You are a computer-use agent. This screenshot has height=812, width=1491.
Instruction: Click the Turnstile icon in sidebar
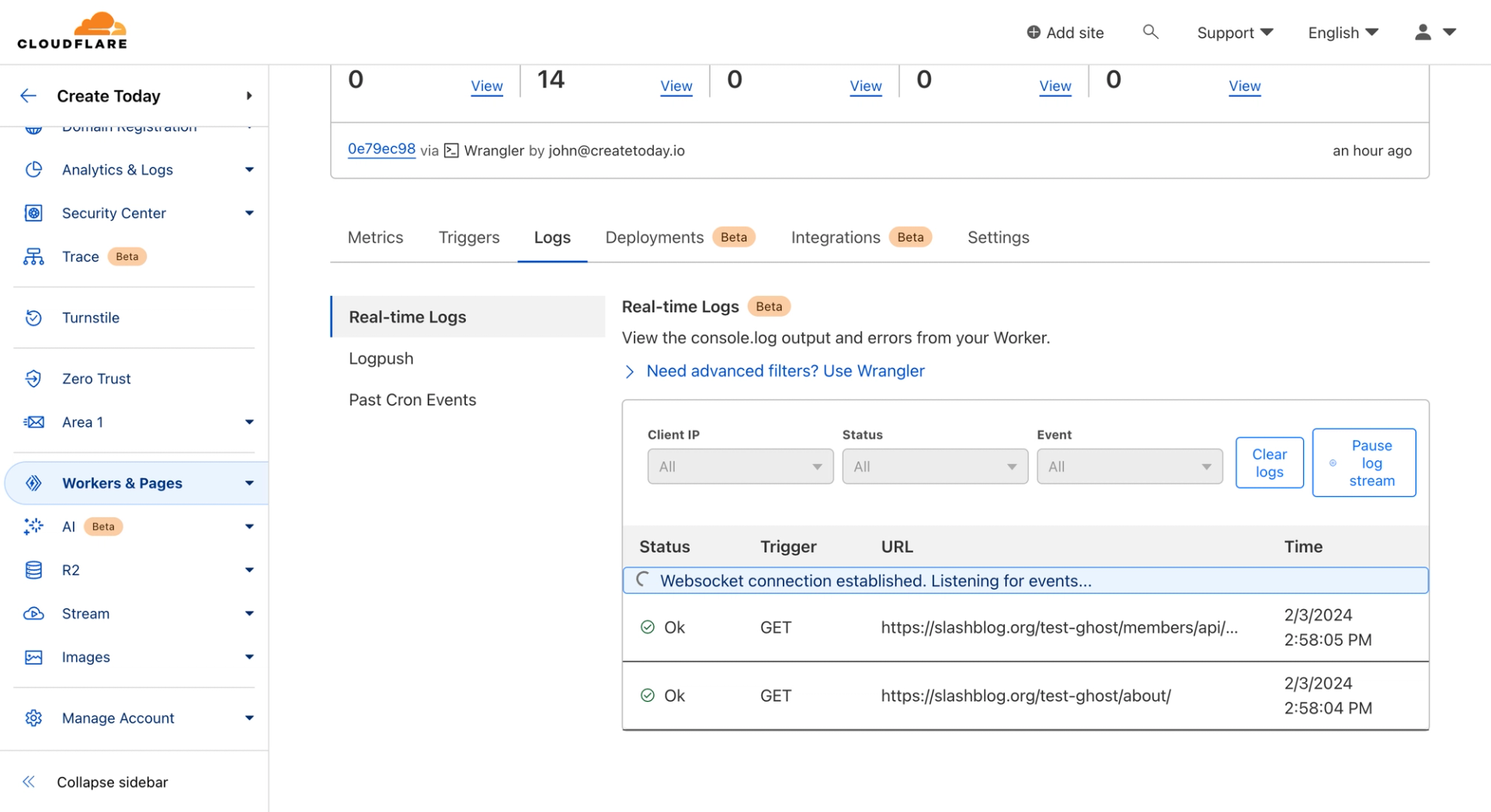click(33, 318)
